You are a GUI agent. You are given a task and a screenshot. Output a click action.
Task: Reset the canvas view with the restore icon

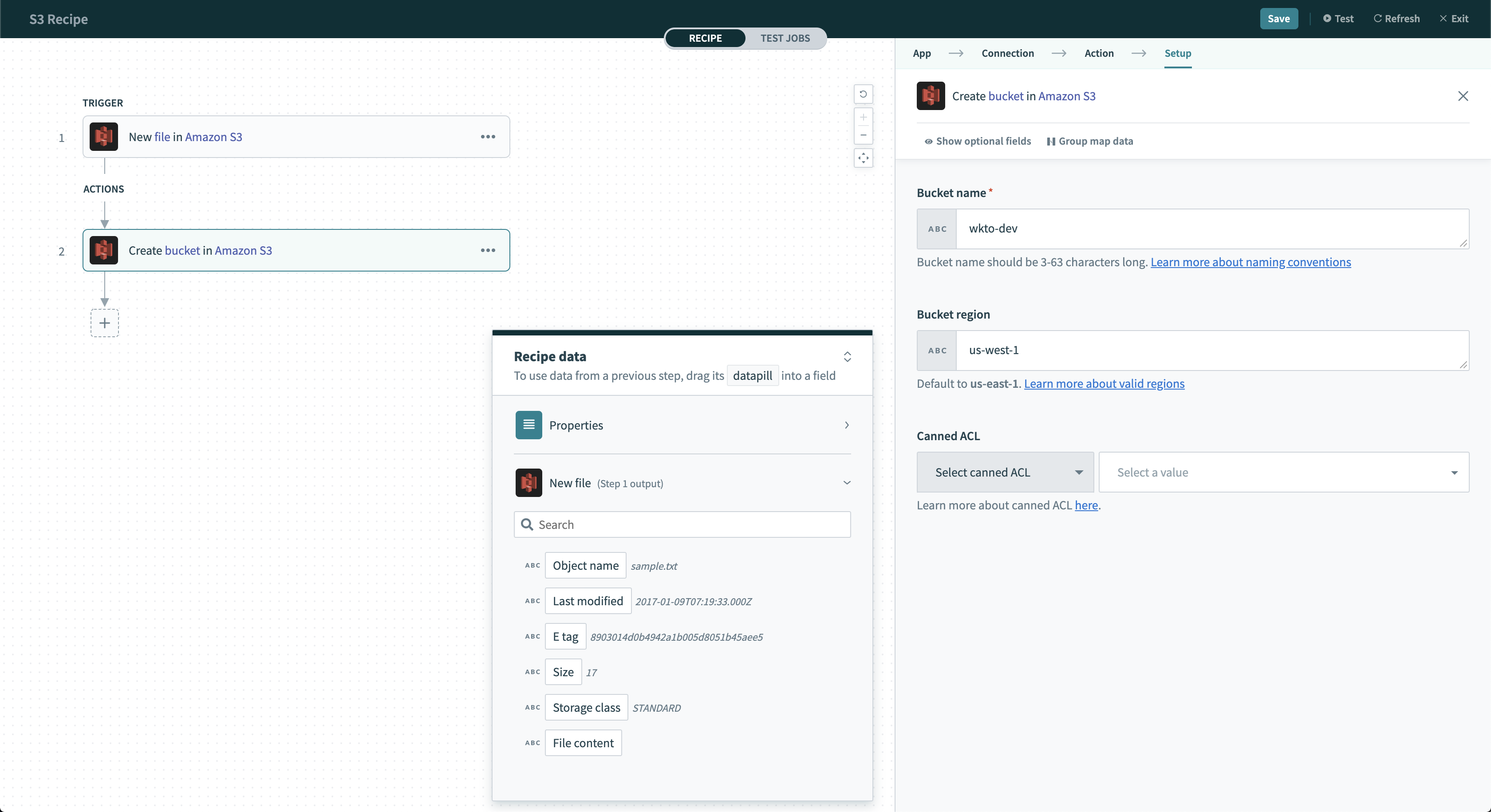863,94
